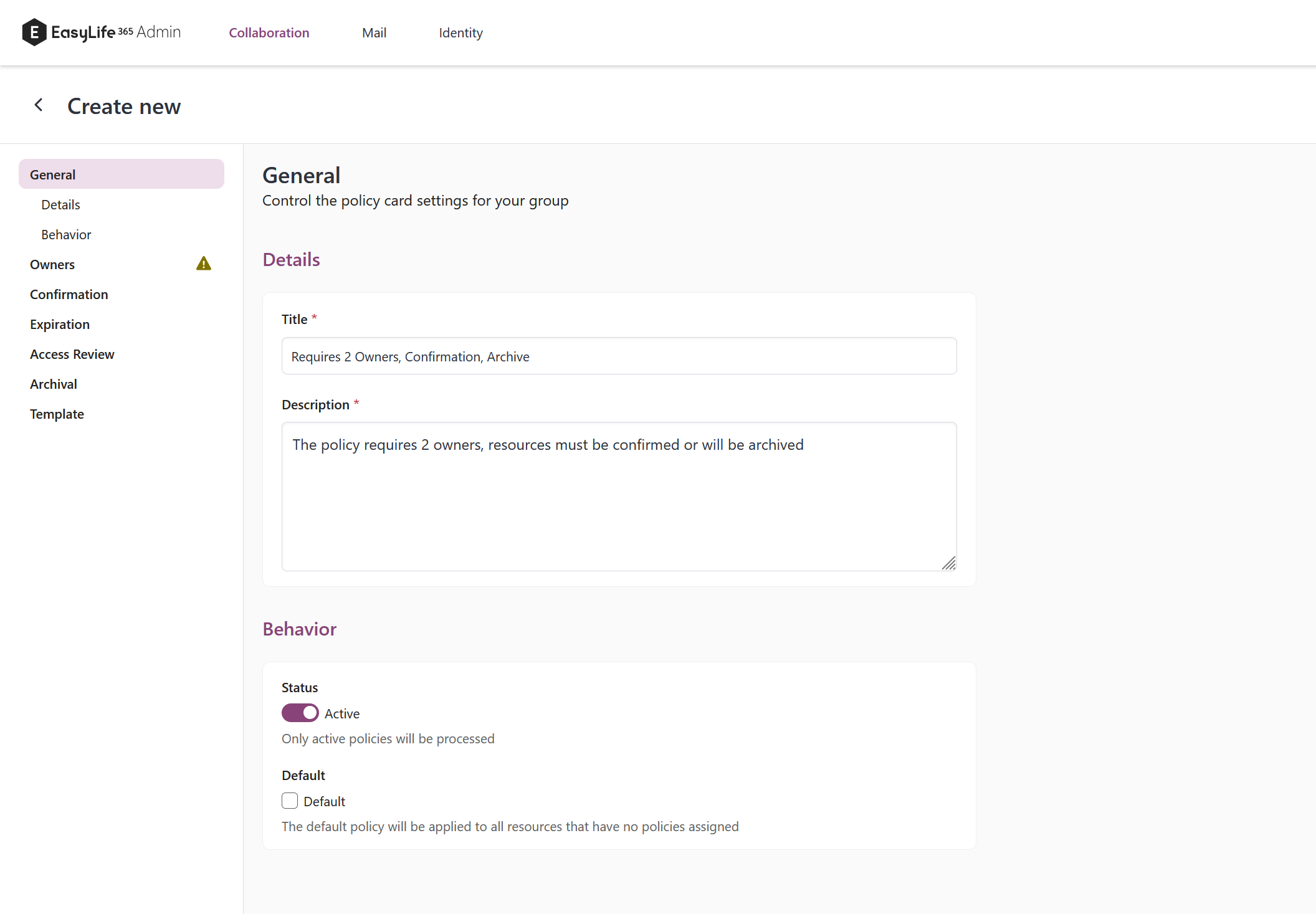Open the Template section
The height and width of the screenshot is (914, 1316).
57,414
